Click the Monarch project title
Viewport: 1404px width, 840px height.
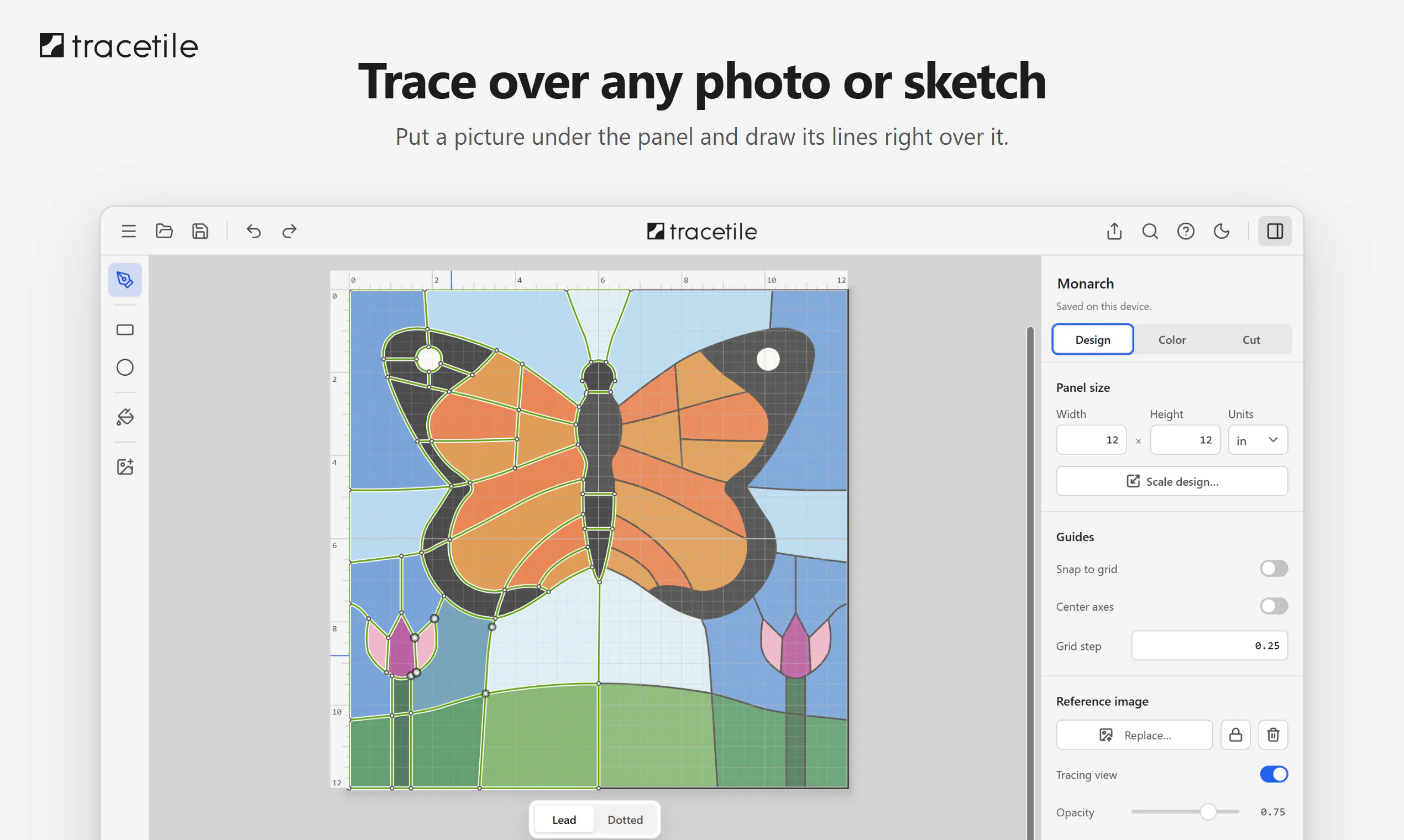1085,283
